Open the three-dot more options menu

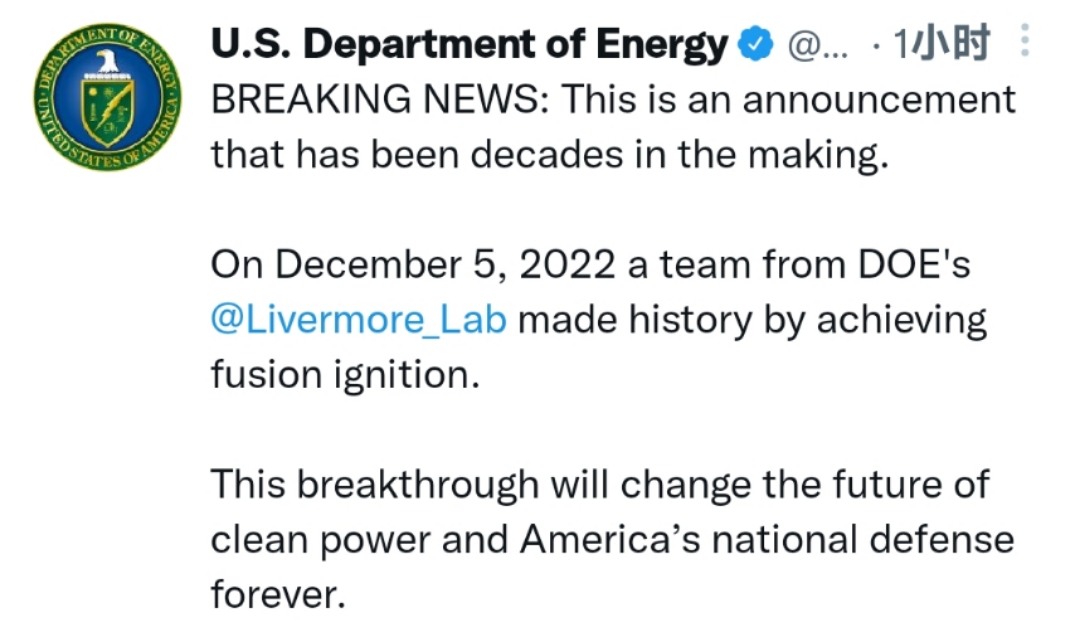[x=1025, y=41]
